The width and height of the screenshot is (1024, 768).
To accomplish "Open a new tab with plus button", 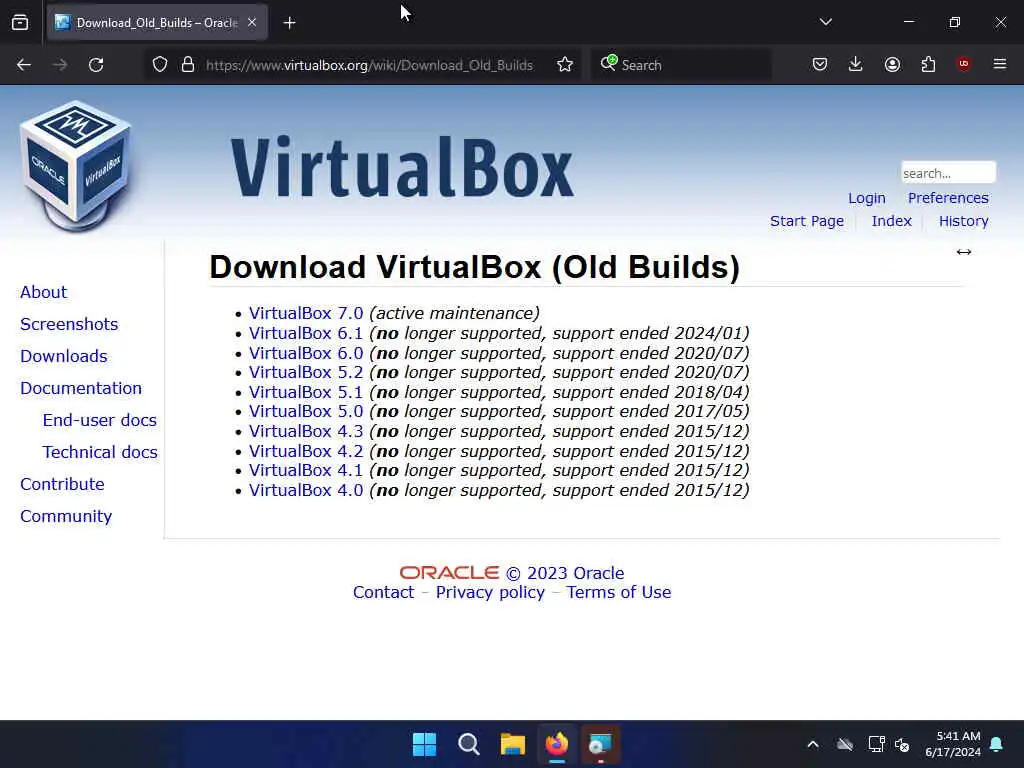I will (289, 23).
